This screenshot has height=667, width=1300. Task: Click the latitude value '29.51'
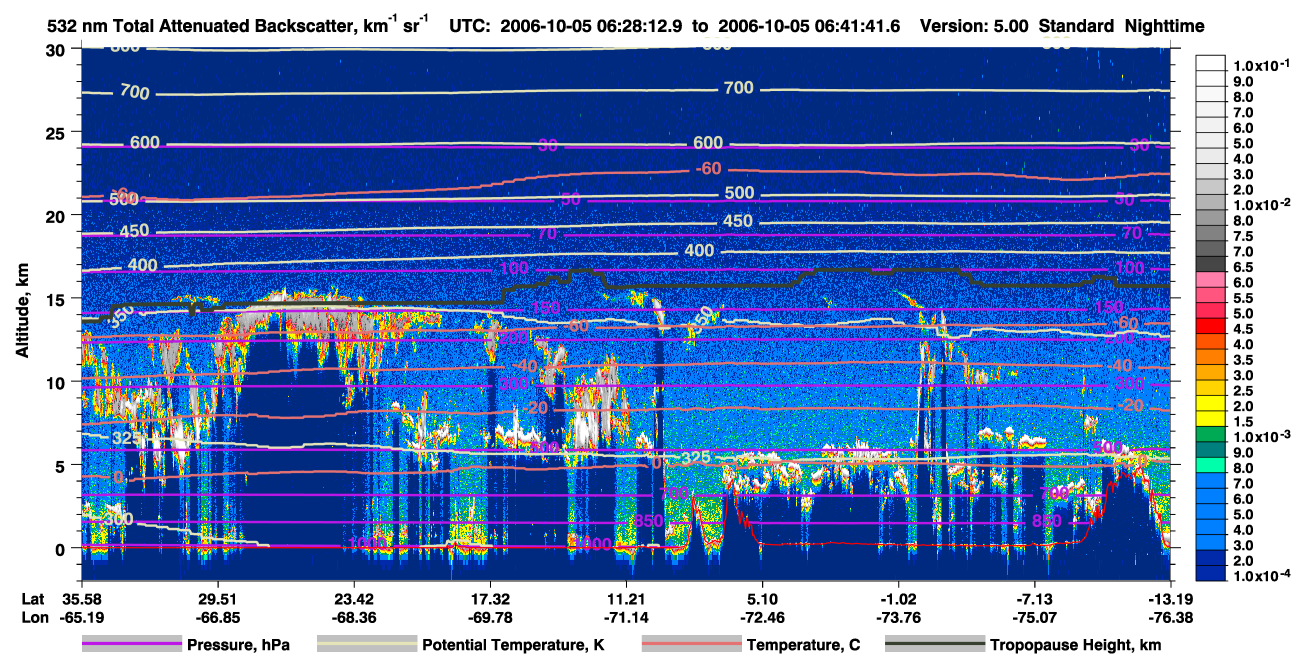tap(217, 598)
